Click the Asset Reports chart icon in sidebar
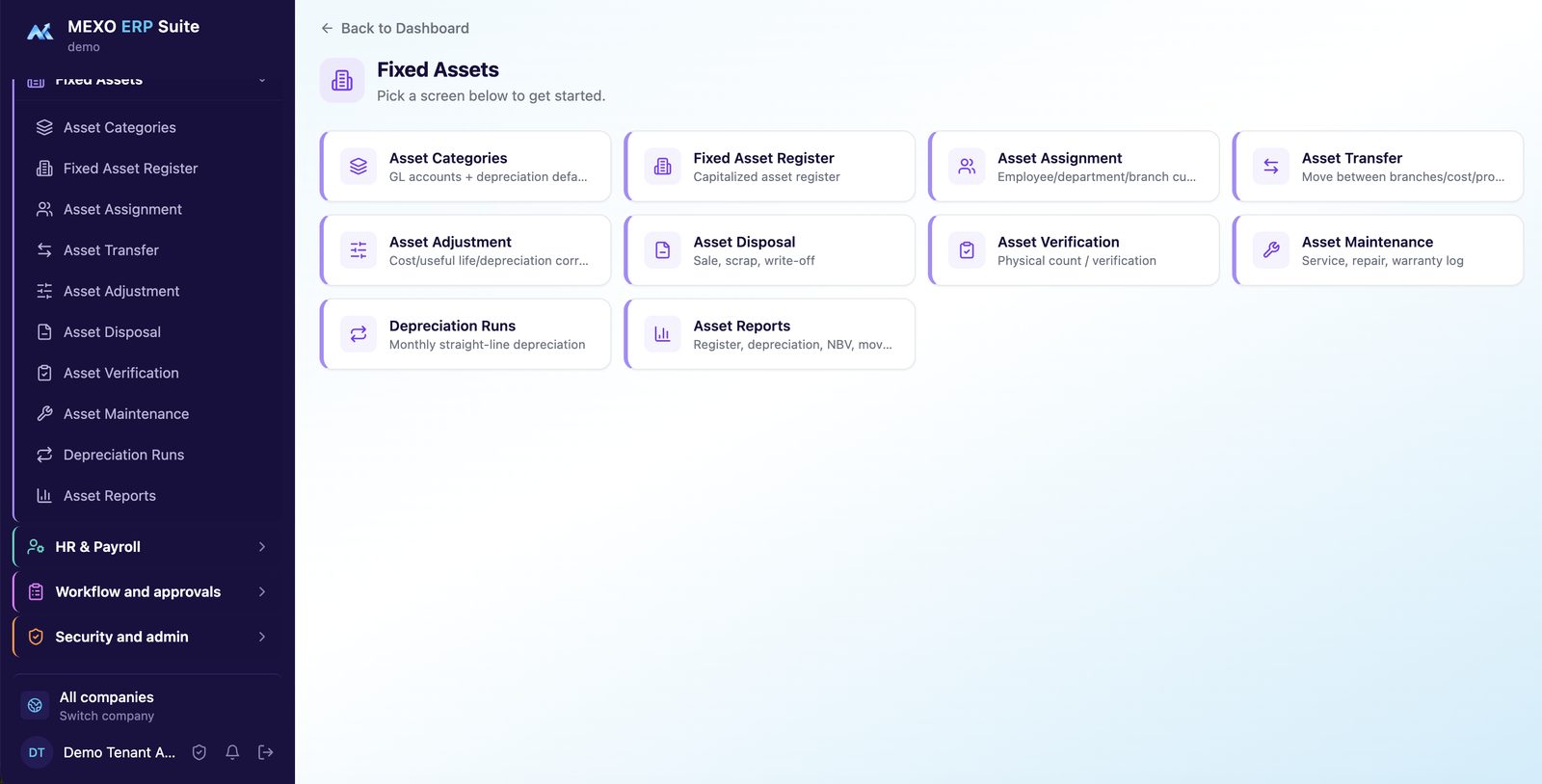The image size is (1542, 784). tap(44, 496)
